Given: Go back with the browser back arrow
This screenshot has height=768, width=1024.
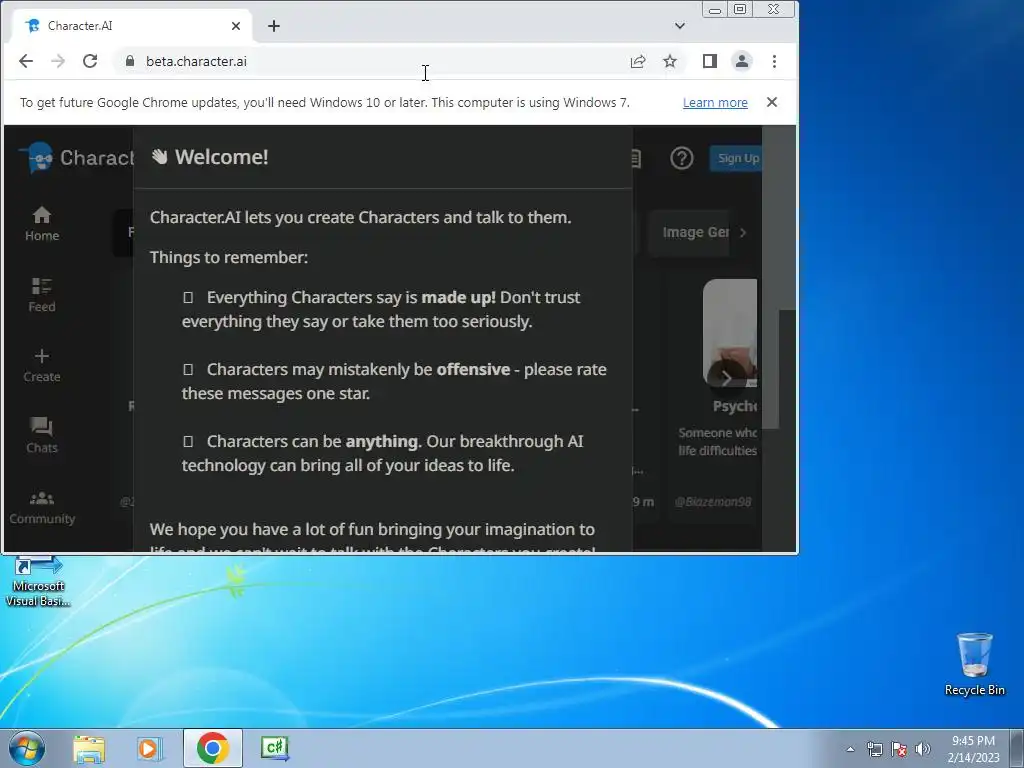Looking at the screenshot, I should (25, 61).
